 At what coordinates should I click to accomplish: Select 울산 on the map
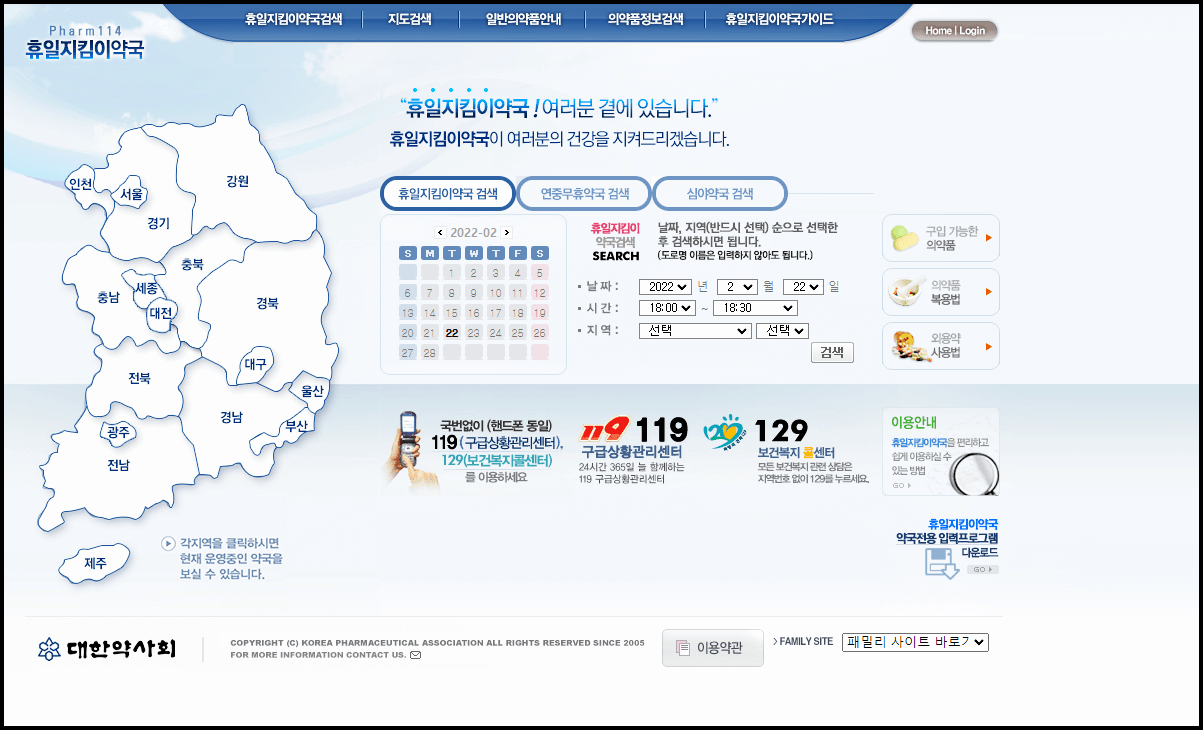[x=313, y=391]
